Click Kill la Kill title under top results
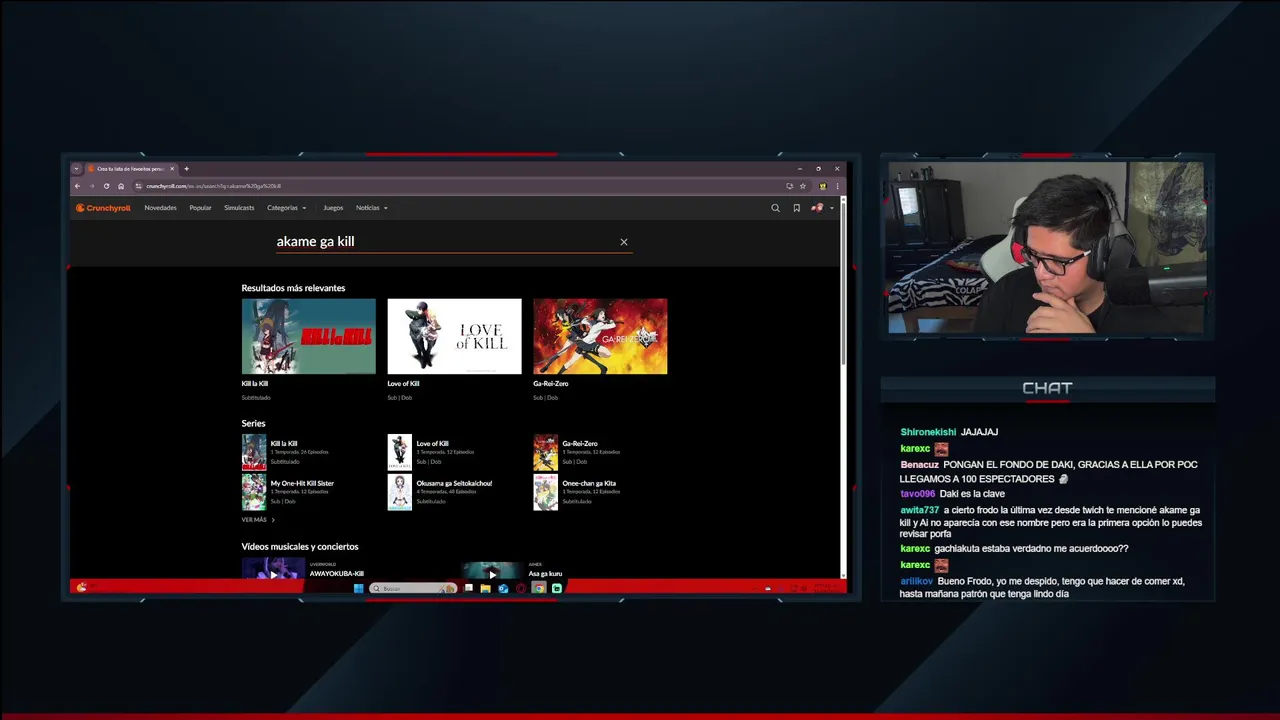 [x=255, y=384]
